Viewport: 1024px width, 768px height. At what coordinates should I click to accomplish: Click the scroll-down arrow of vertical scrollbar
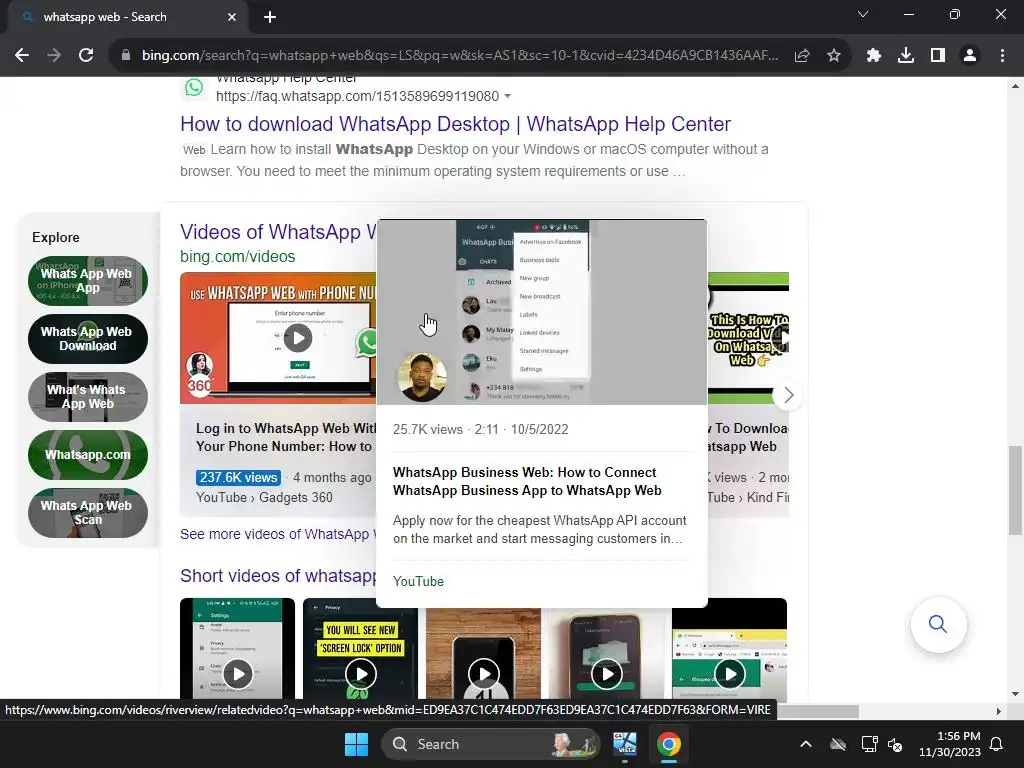(1015, 694)
